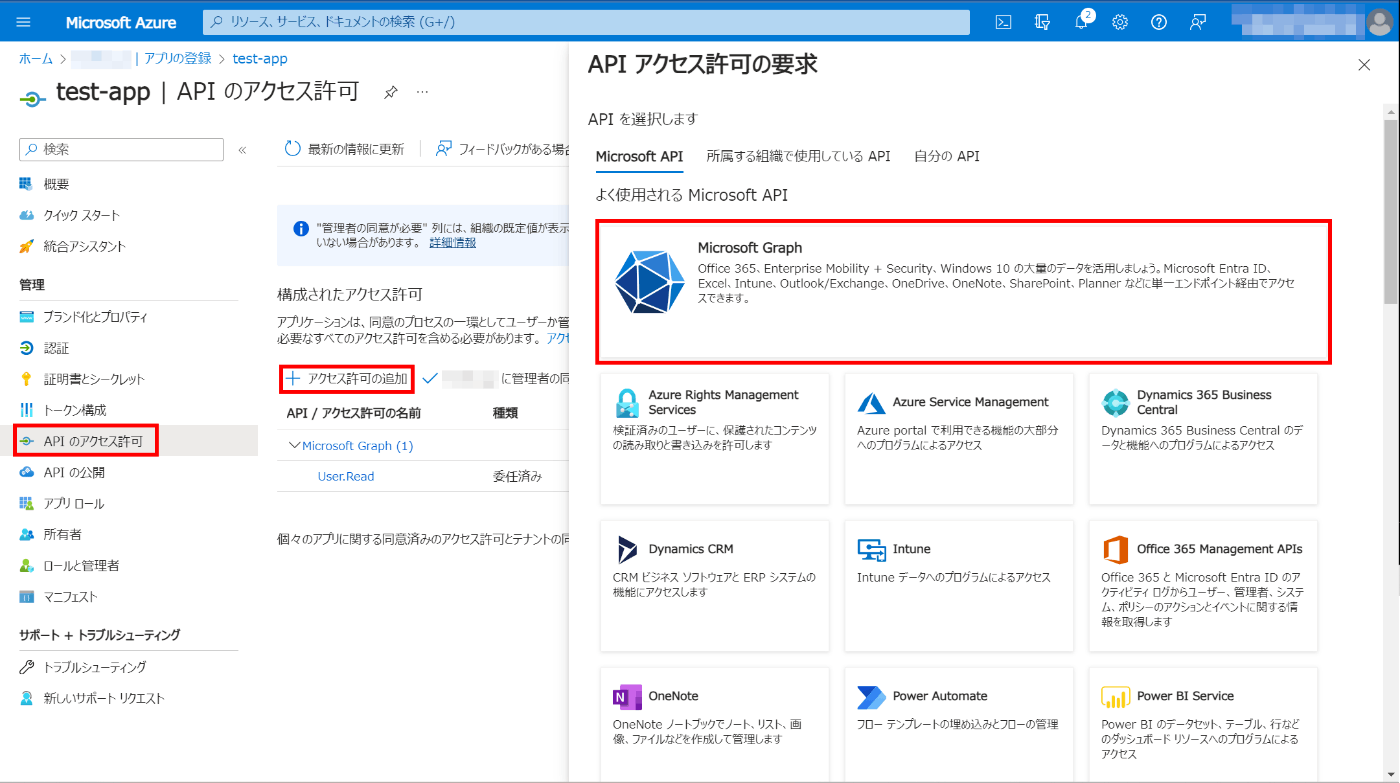Collapse the left navigation menu
This screenshot has width=1400, height=783.
click(x=242, y=149)
